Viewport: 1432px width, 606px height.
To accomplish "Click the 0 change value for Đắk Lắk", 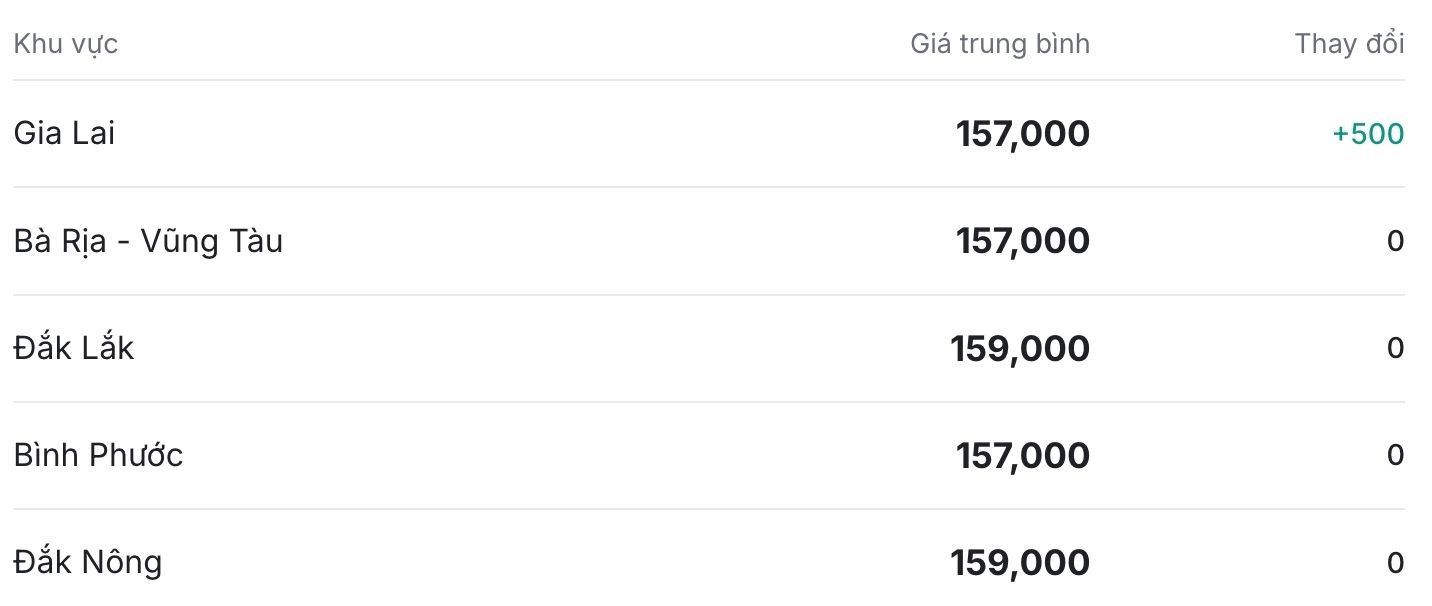I will click(x=1396, y=348).
